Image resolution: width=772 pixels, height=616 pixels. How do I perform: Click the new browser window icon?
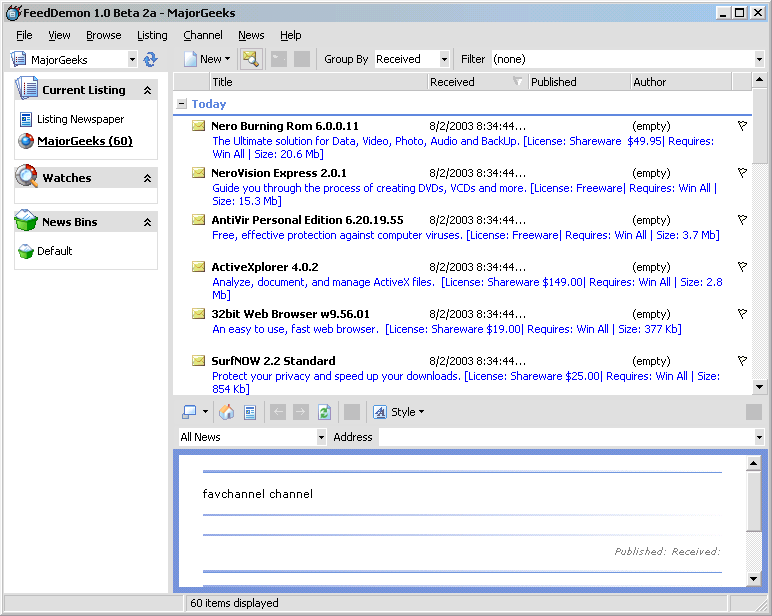pyautogui.click(x=189, y=412)
